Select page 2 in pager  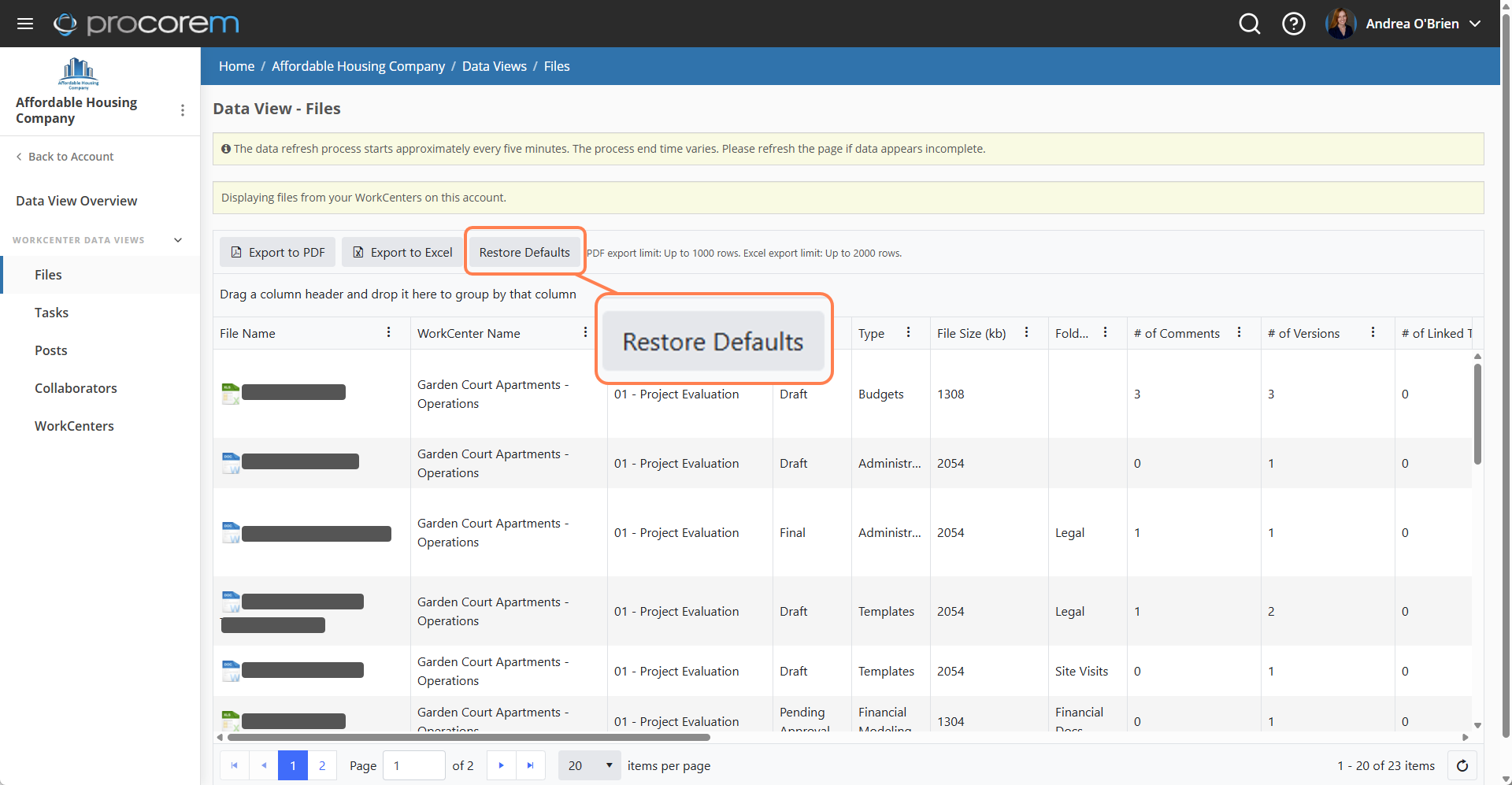point(322,765)
